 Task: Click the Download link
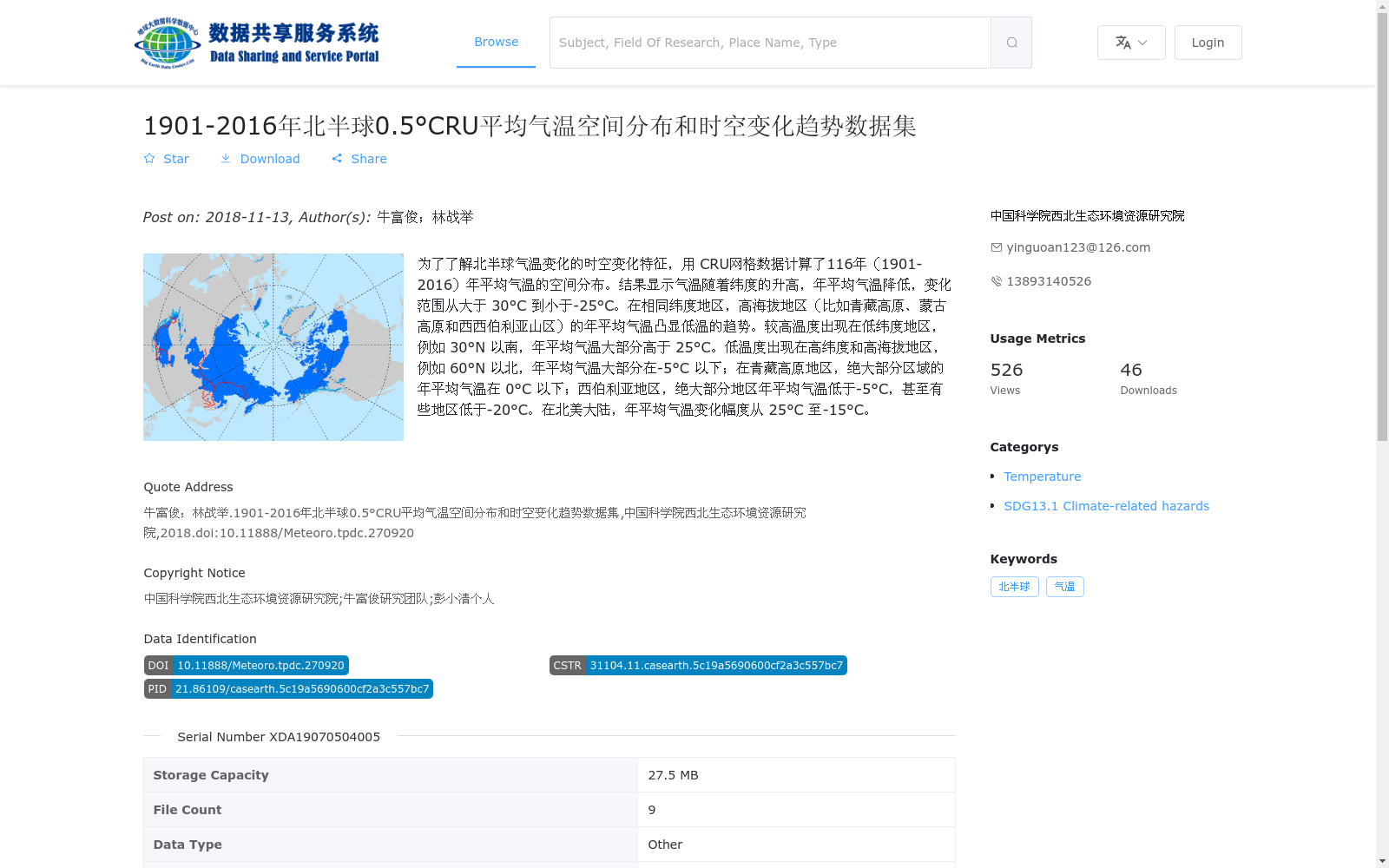(x=260, y=159)
